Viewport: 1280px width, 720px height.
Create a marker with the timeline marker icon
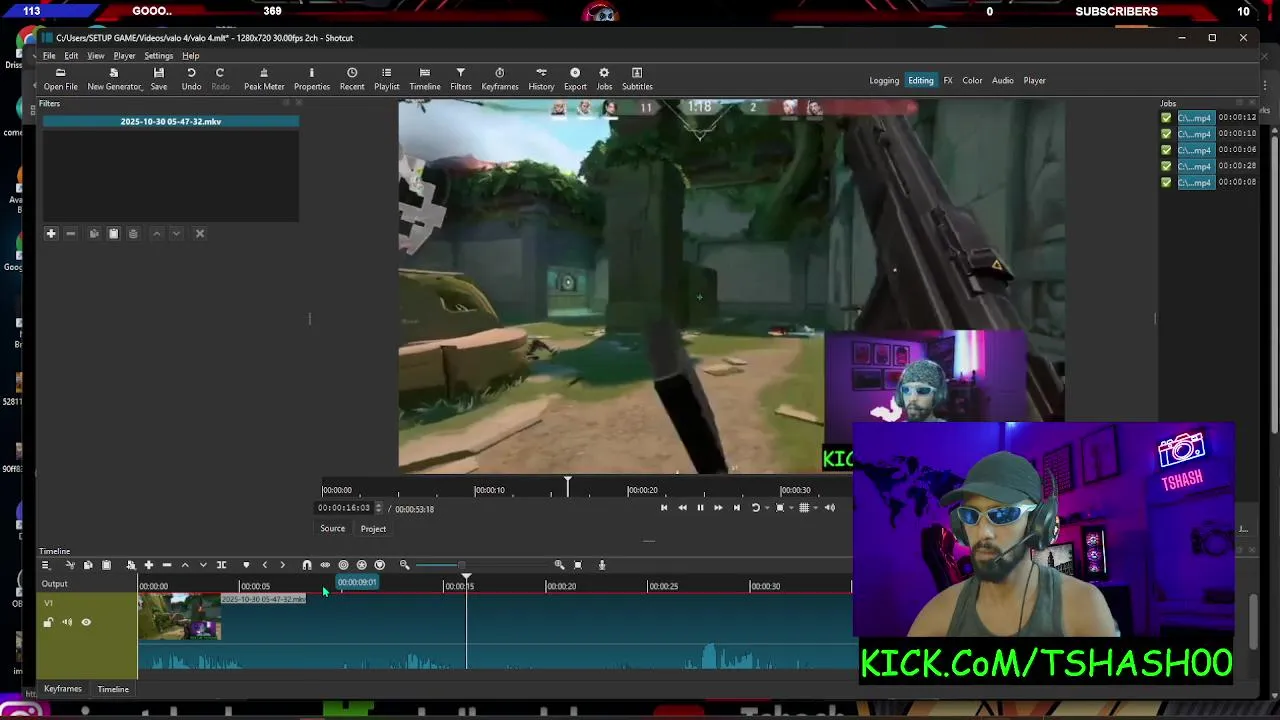coord(246,565)
